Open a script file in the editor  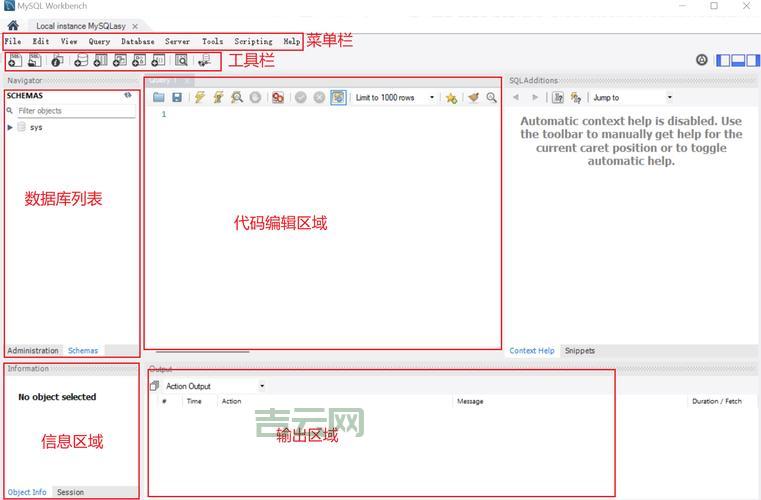(158, 98)
